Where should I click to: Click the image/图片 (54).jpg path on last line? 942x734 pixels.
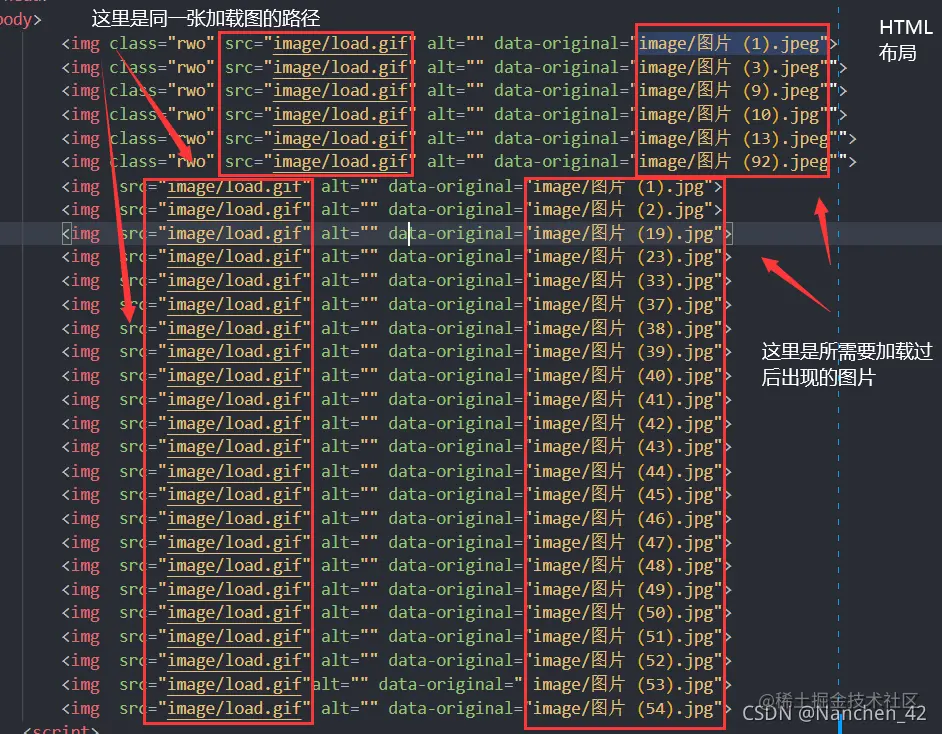623,709
